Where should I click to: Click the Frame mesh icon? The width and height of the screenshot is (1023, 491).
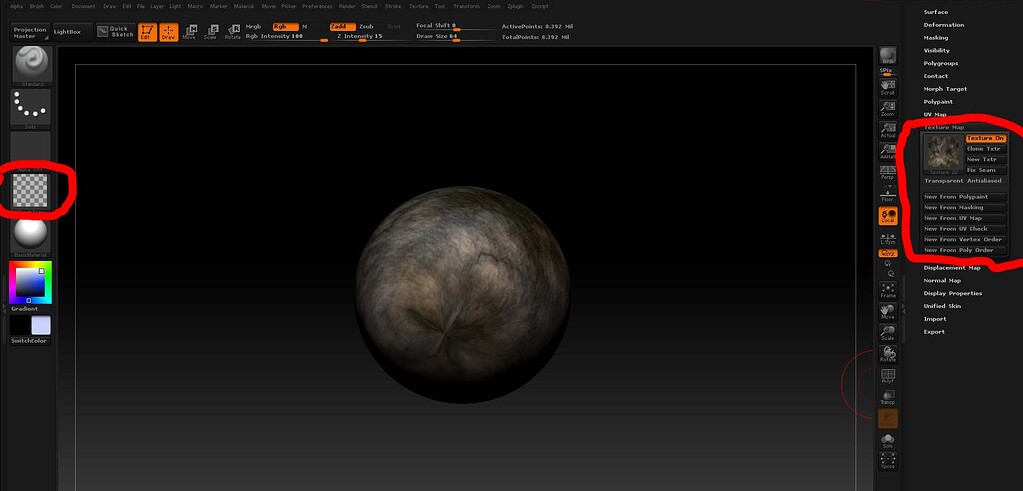[887, 290]
